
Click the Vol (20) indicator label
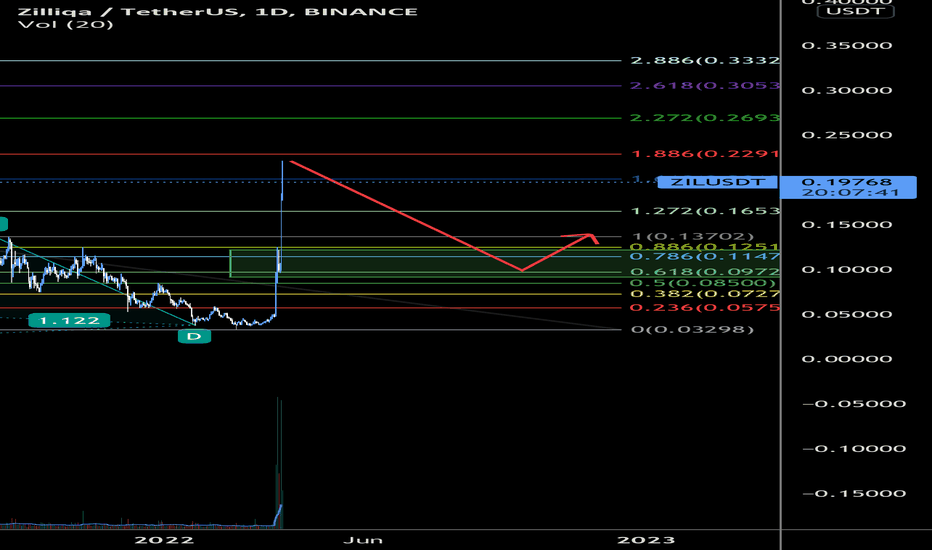[x=65, y=24]
